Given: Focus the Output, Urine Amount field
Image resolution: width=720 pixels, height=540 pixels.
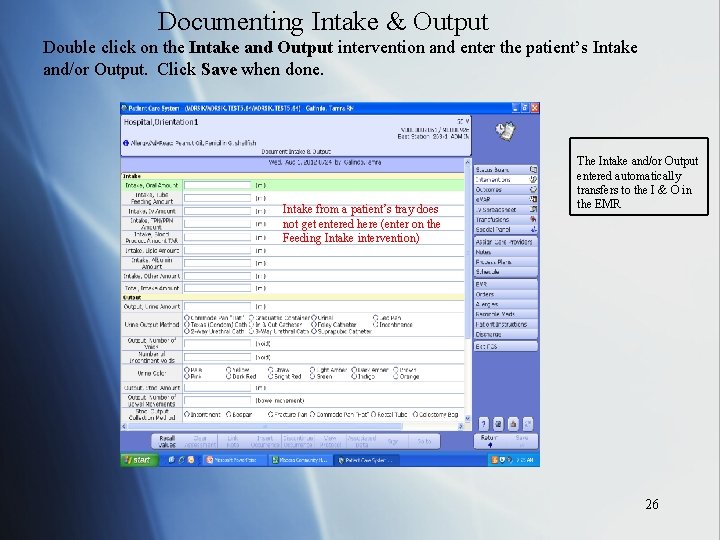Looking at the screenshot, I should 218,306.
